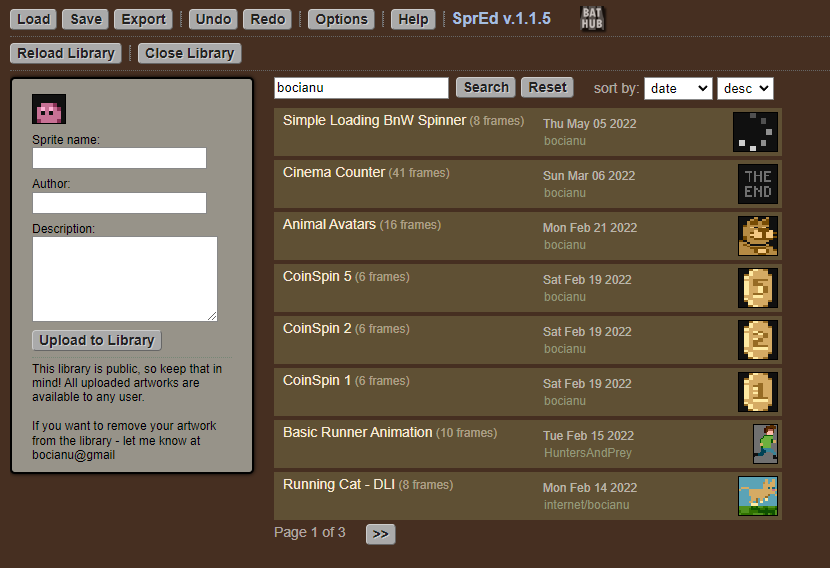Select the Cinema Counter 'THE END' thumbnail
This screenshot has width=830, height=568.
point(757,184)
